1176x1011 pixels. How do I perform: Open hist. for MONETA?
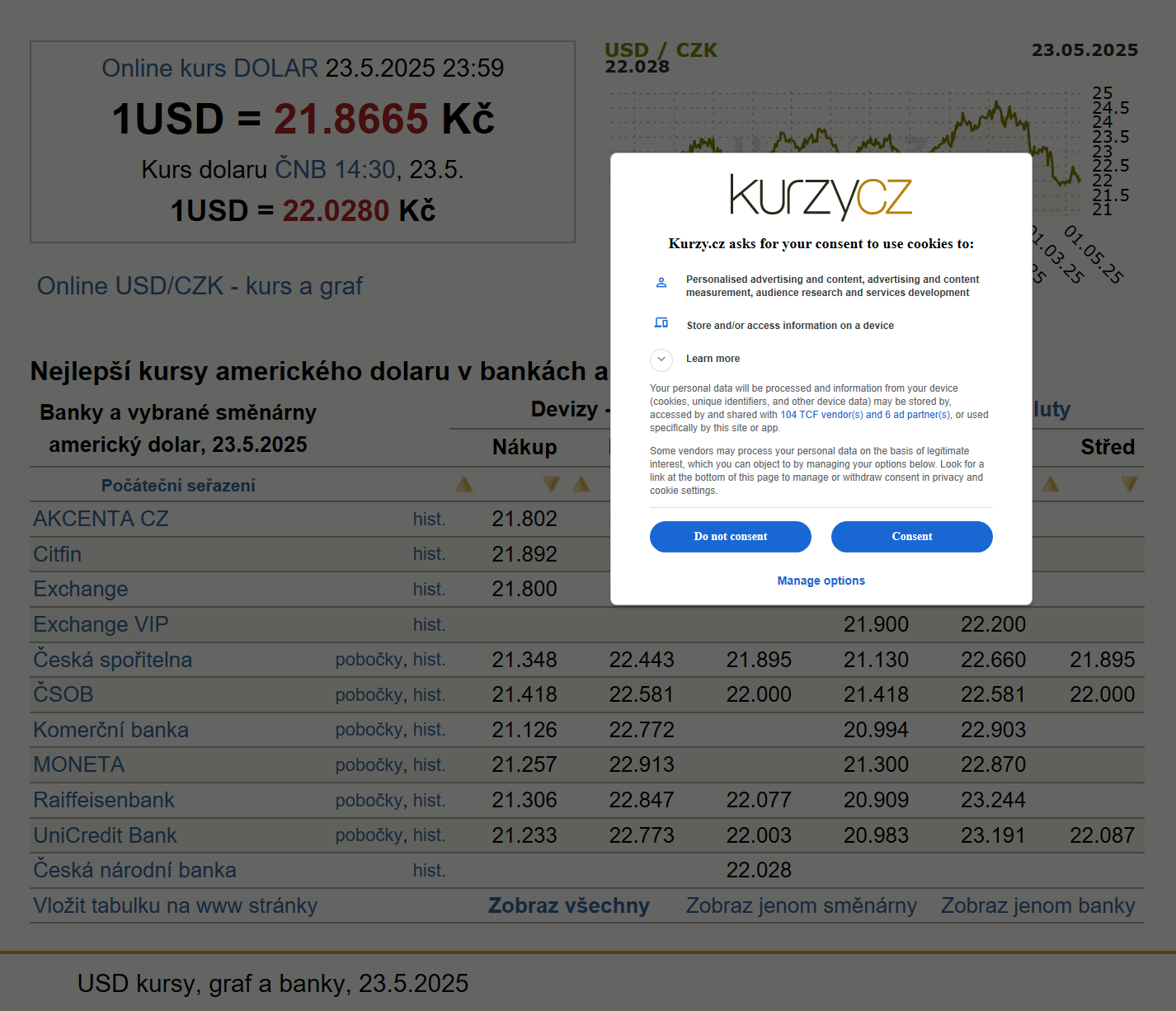click(429, 765)
